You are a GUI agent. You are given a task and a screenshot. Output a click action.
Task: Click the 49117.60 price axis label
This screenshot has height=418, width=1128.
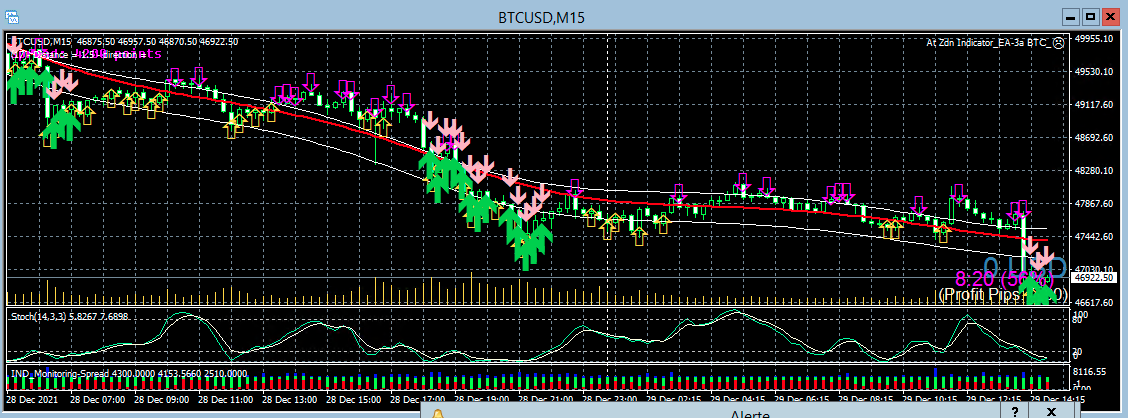[x=1093, y=104]
